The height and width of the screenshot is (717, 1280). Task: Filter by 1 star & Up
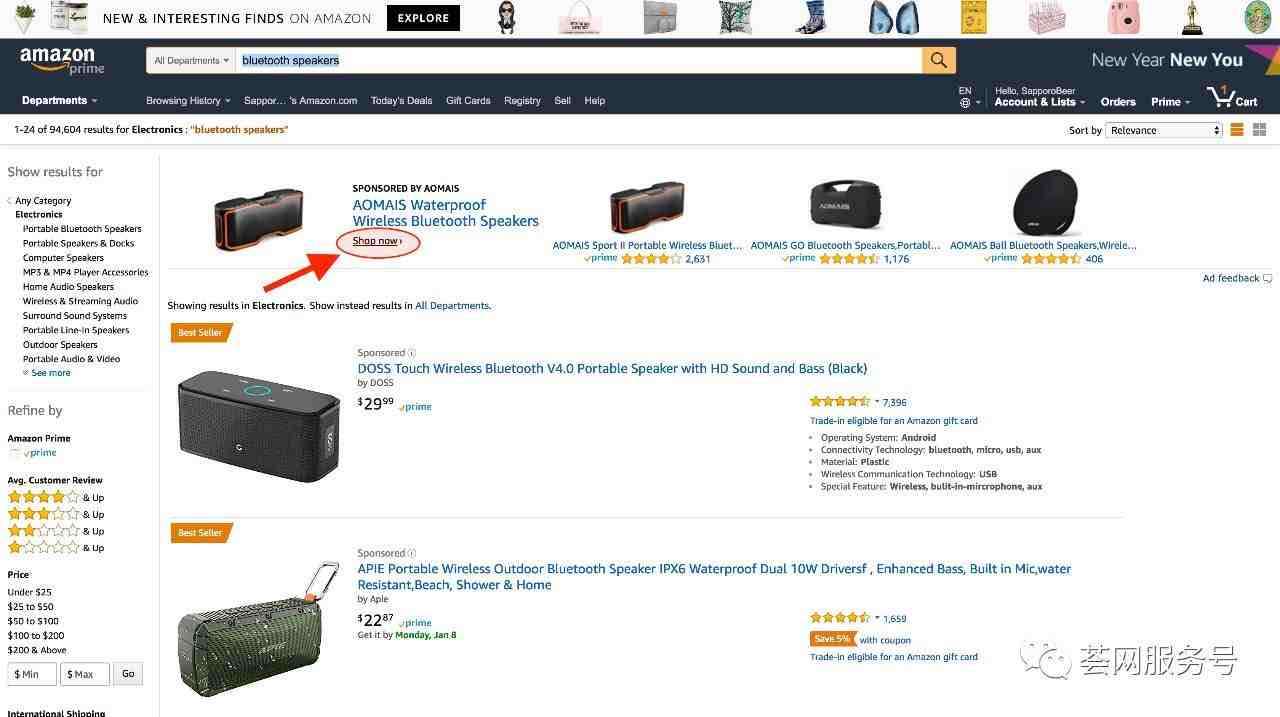point(56,548)
